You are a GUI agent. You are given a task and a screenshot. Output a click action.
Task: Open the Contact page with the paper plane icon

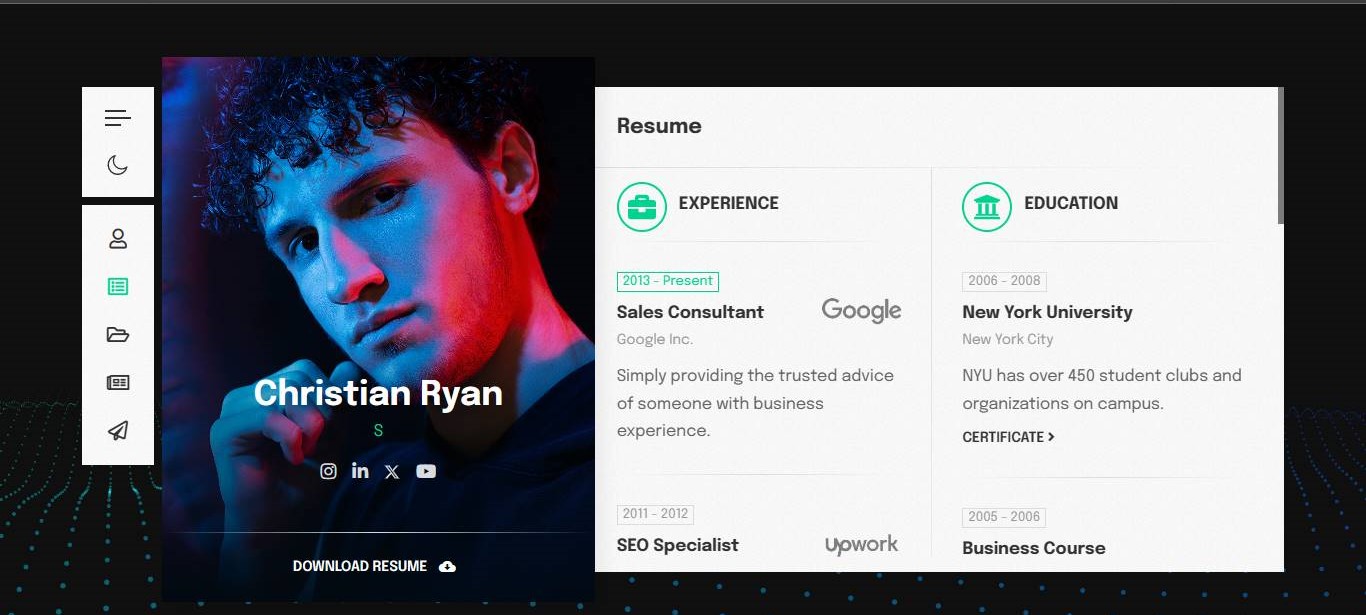[118, 430]
